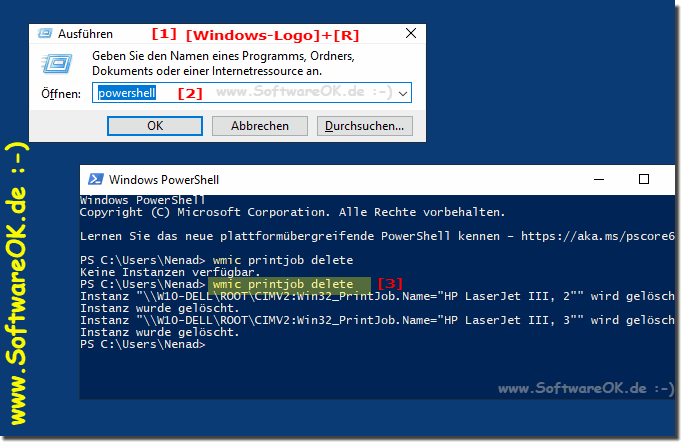Click the https://aka.ms/pscore6 link text
Screen dimensions: 682x443
point(598,236)
